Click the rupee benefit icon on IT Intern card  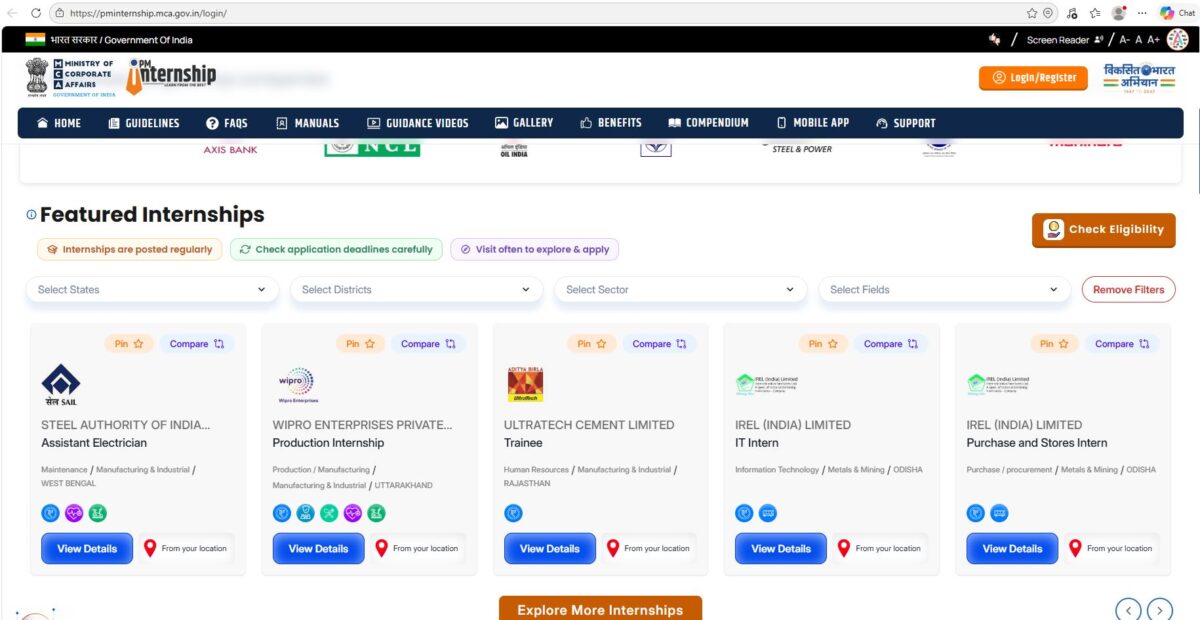click(744, 513)
